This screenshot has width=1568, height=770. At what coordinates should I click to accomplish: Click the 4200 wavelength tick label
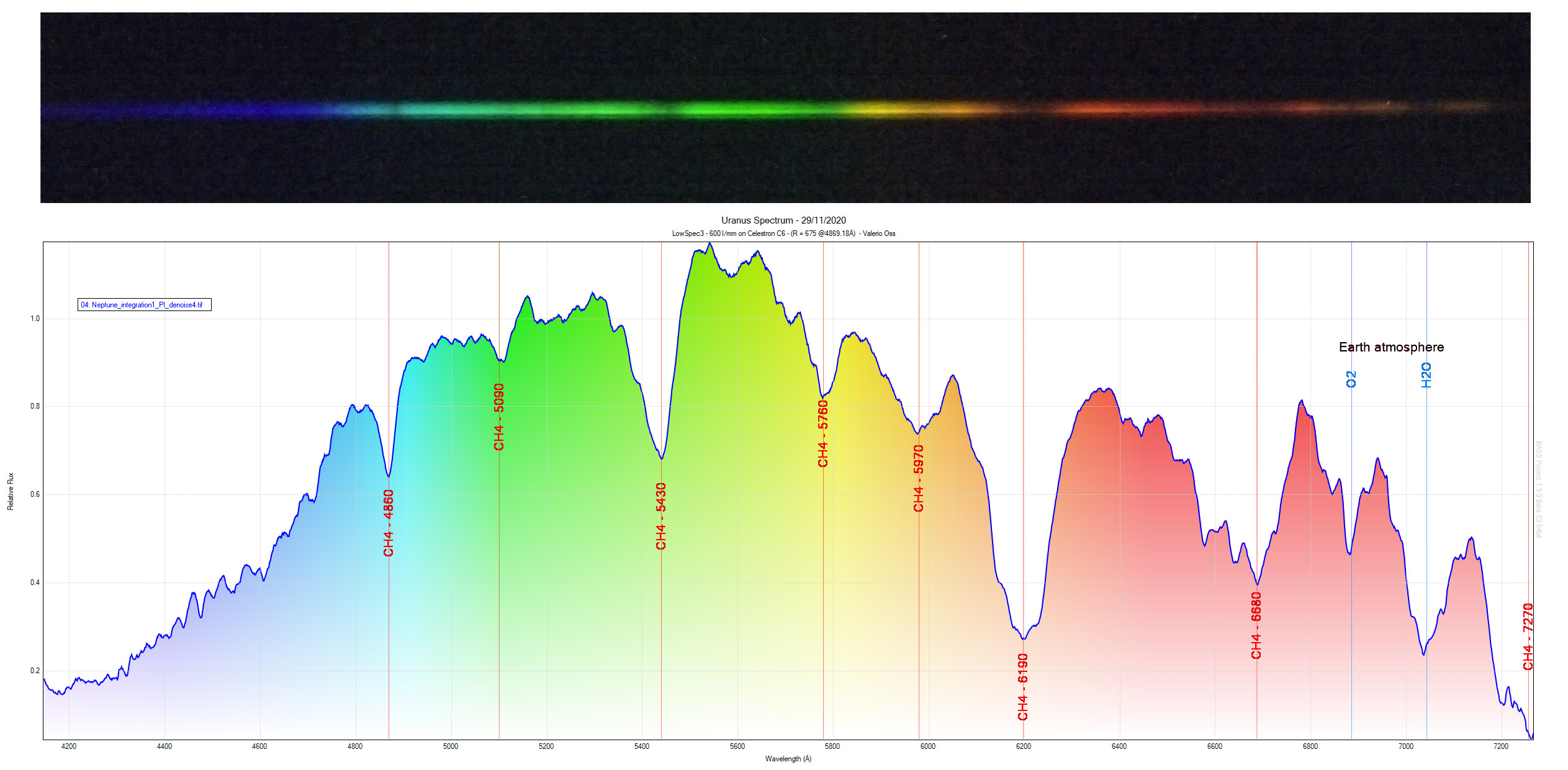[69, 746]
